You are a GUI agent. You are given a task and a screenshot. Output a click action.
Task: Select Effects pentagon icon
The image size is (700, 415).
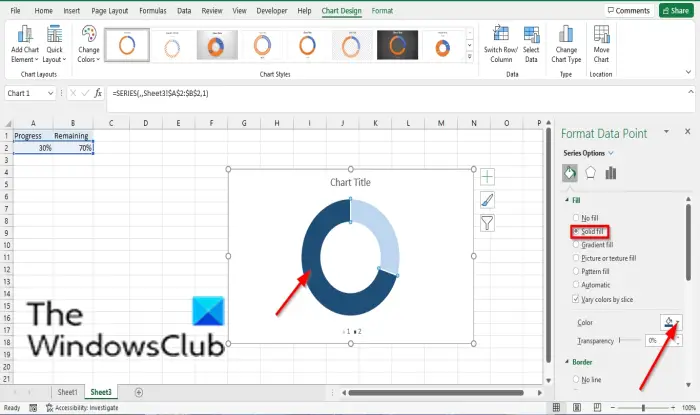coord(590,173)
